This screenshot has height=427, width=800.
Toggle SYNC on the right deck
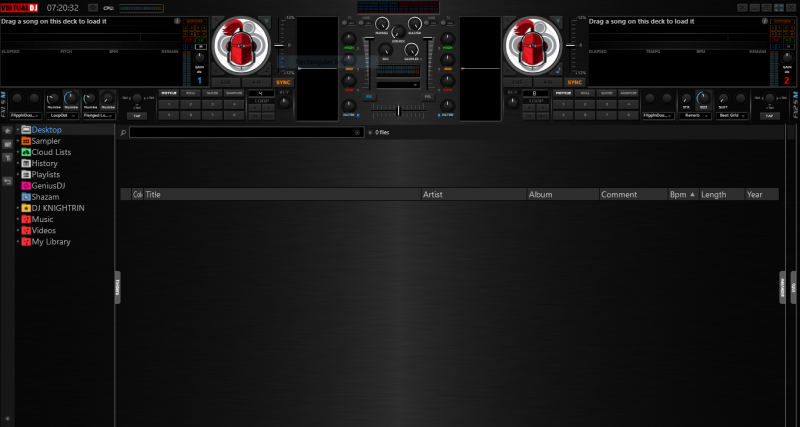[574, 82]
